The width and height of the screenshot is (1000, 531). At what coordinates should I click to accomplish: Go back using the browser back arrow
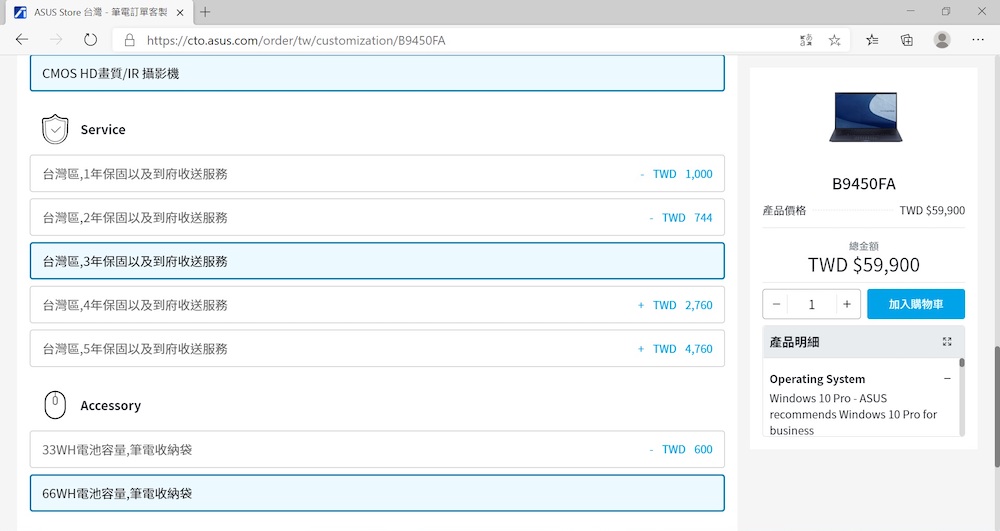(x=22, y=40)
